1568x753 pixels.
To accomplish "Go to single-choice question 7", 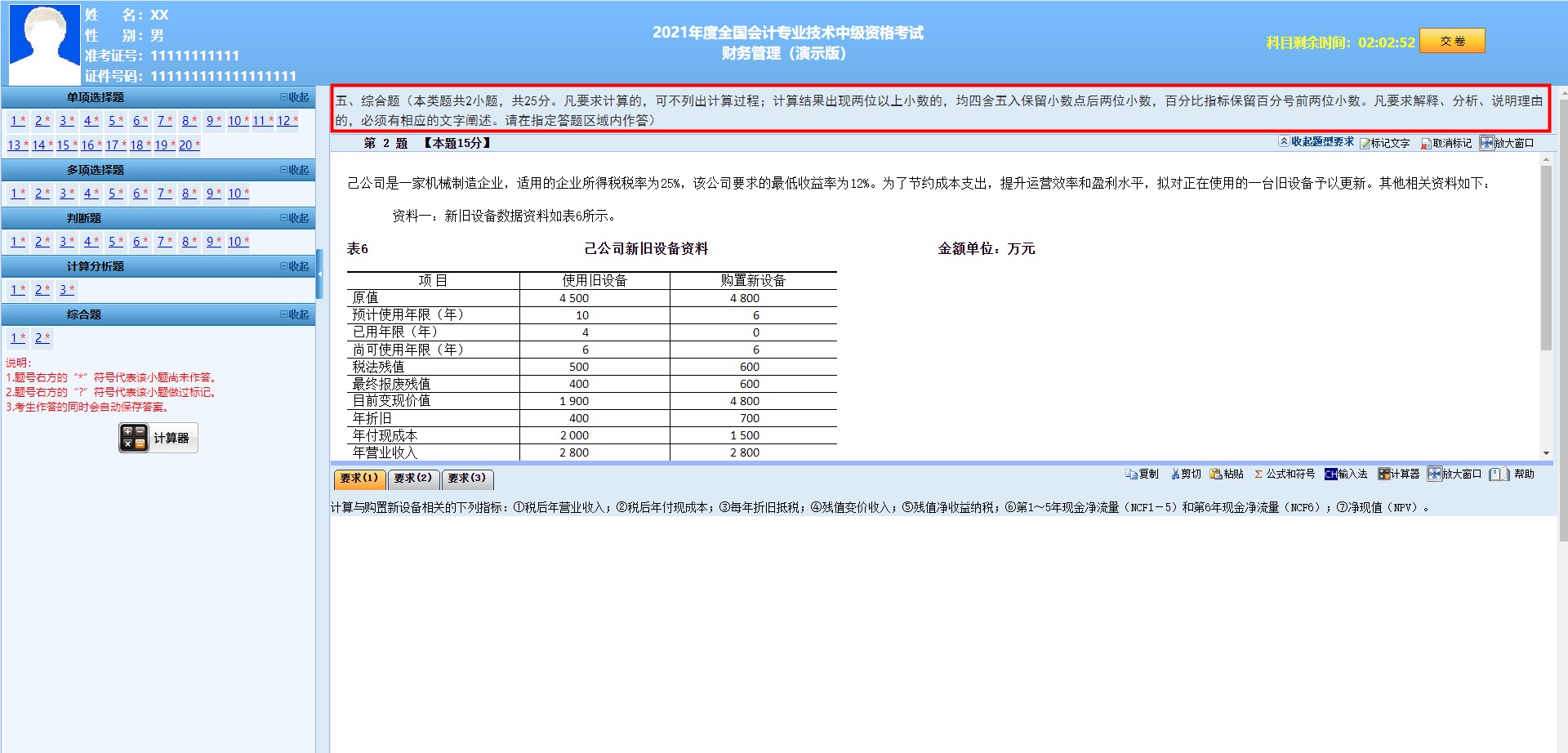I will 164,121.
